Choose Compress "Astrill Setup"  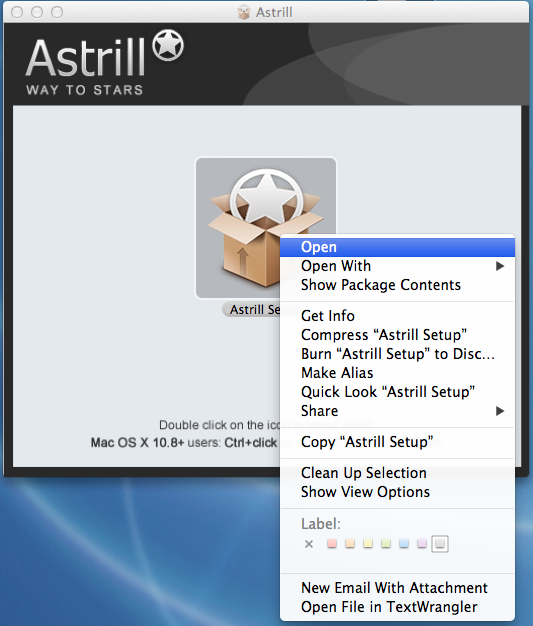click(x=397, y=335)
